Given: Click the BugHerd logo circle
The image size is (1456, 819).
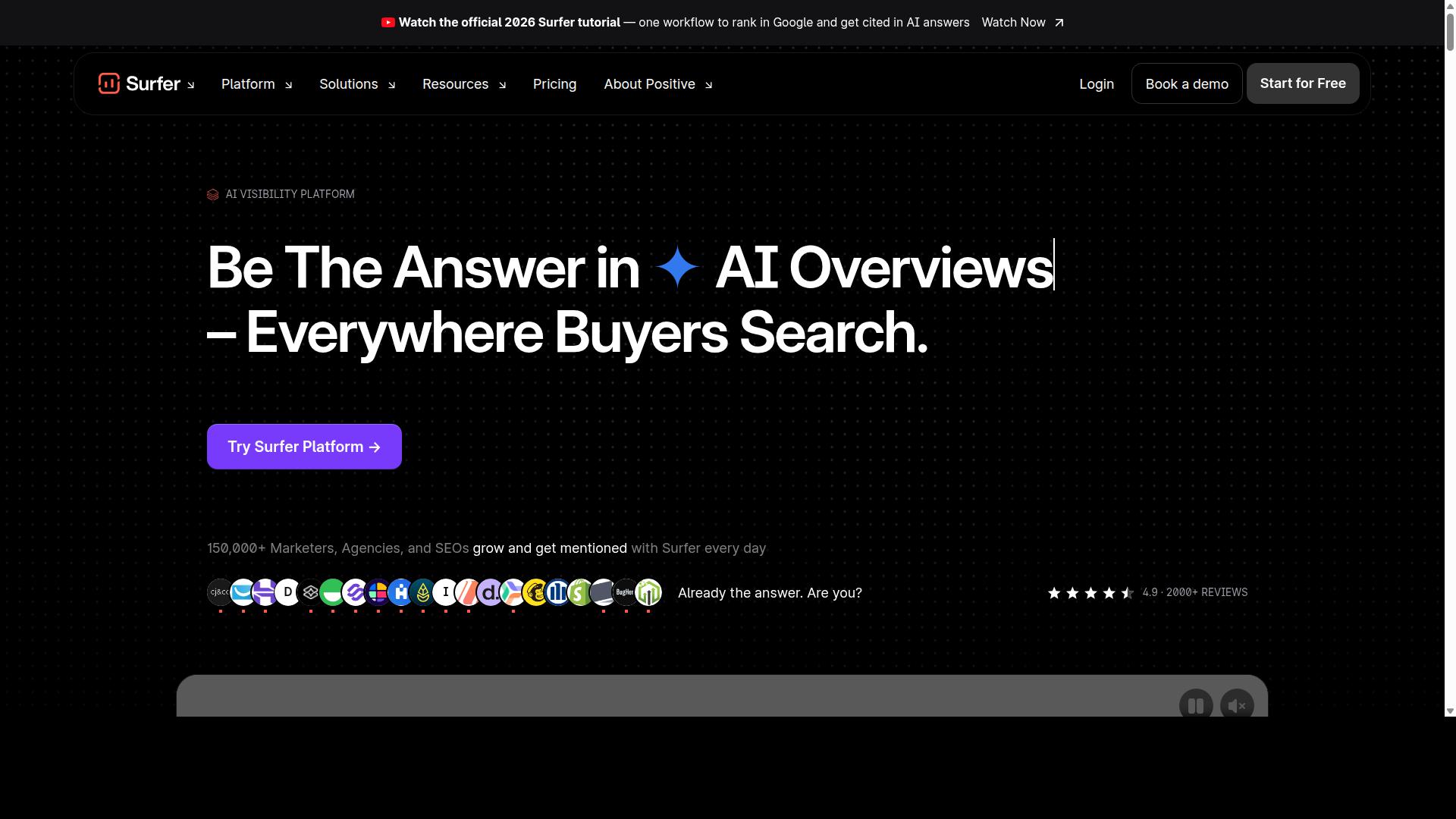Looking at the screenshot, I should (x=626, y=592).
